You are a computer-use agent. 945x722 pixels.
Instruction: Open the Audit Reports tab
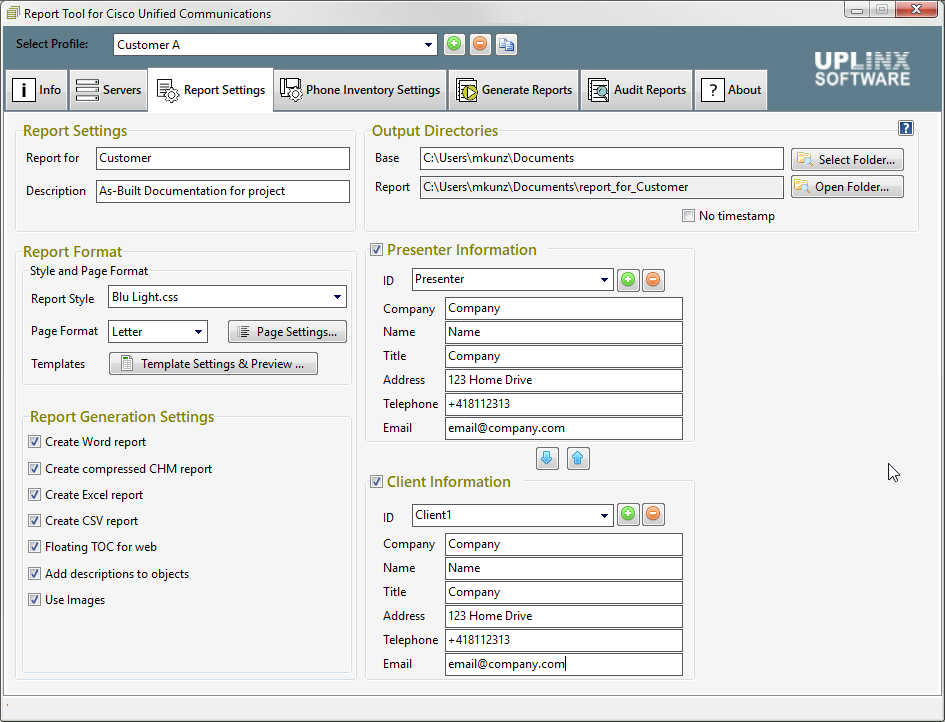pyautogui.click(x=636, y=90)
